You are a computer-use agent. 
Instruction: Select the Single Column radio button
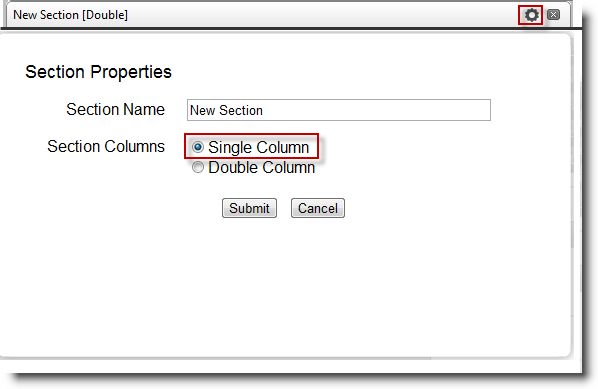pos(198,147)
